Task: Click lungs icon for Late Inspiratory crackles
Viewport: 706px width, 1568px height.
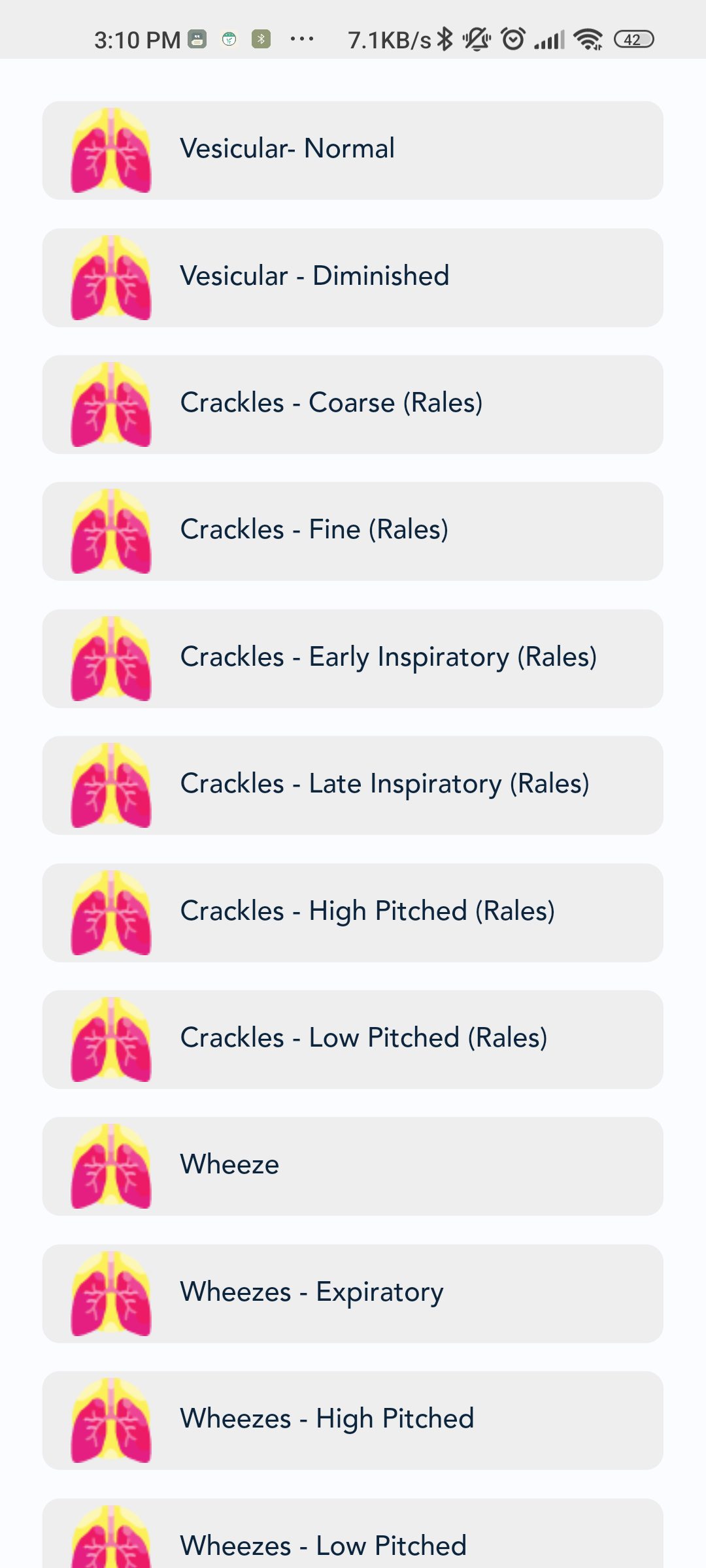Action: 111,785
